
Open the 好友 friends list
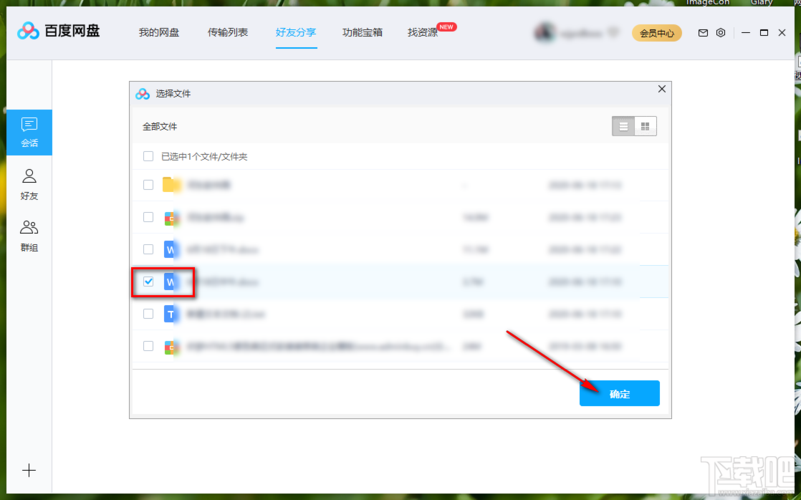point(29,184)
